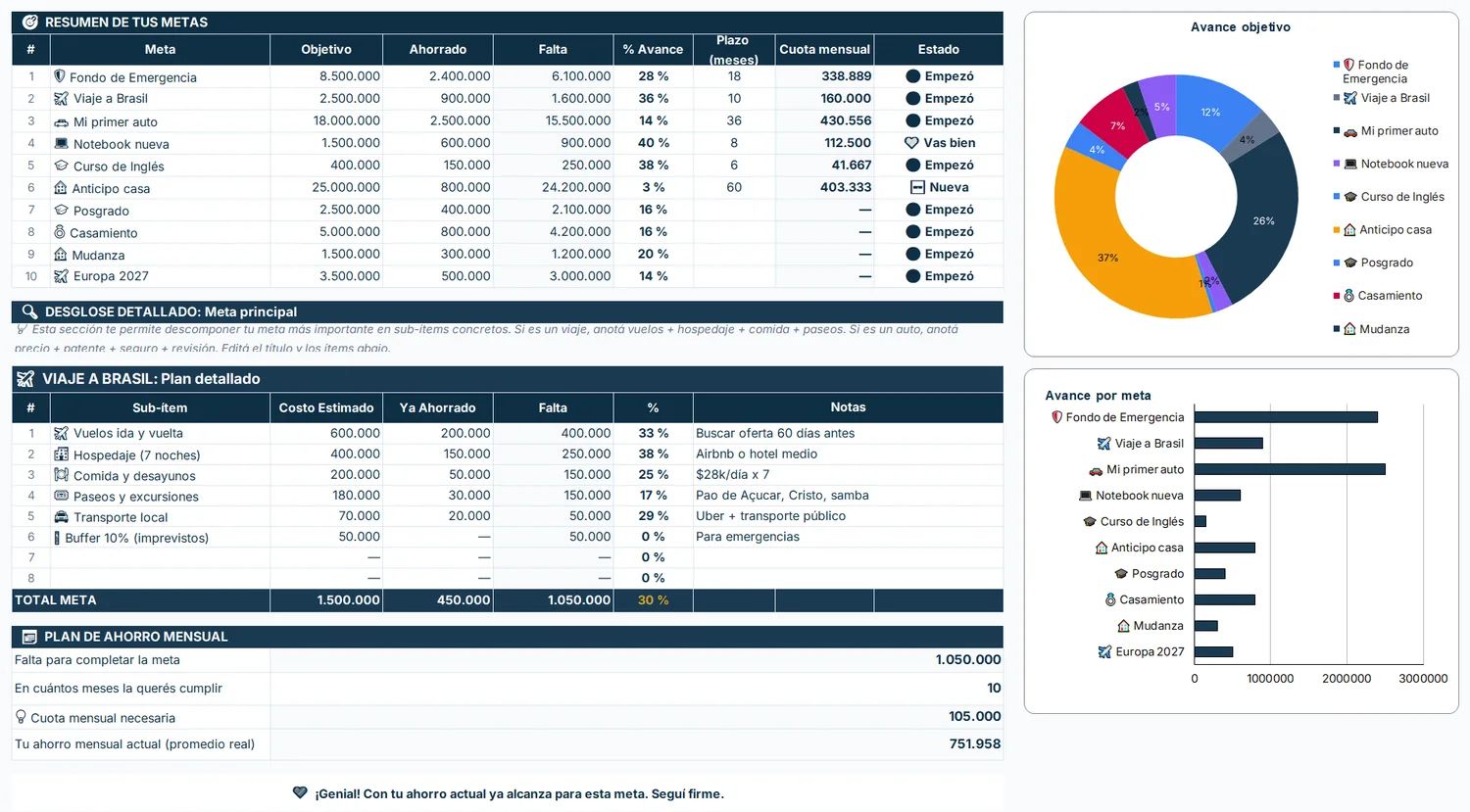Click the house icon beside Anticipo casa
Screen dimensions: 1470x812
point(61,188)
